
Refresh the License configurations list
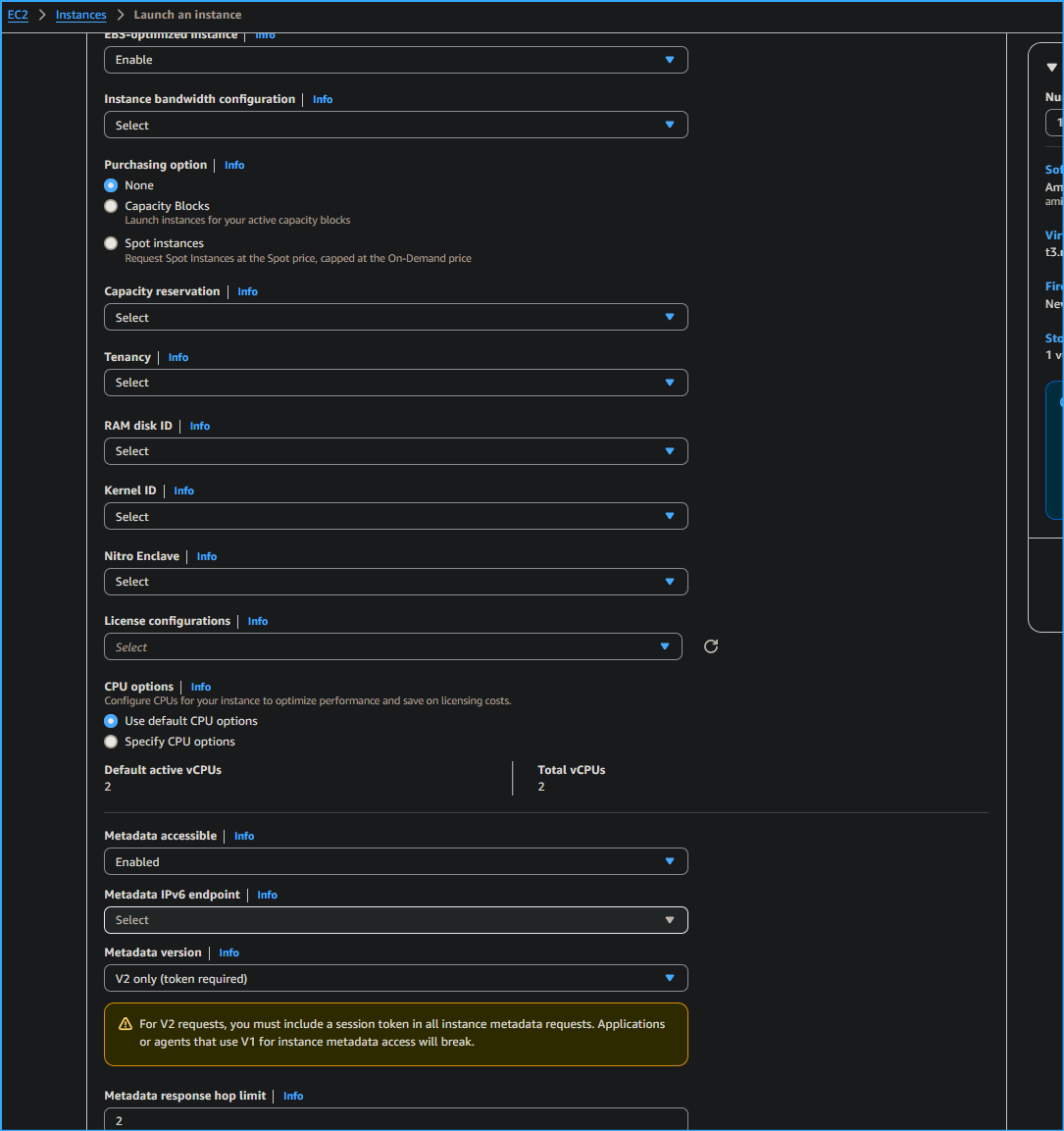(710, 646)
